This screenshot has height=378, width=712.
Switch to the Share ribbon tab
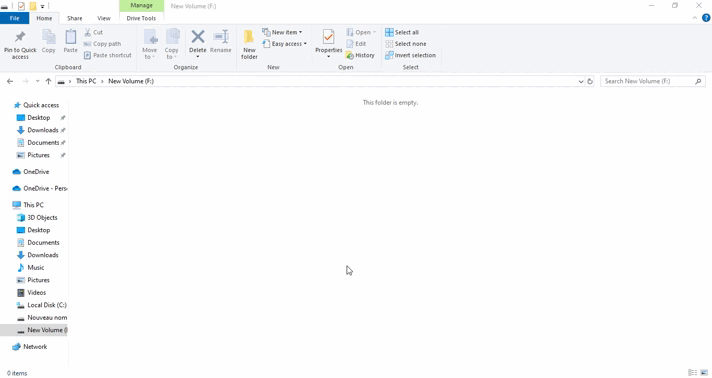(x=74, y=18)
